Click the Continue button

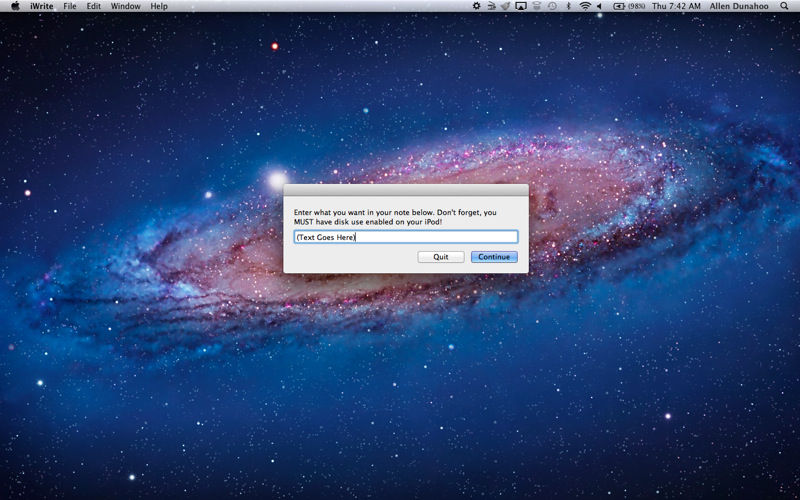point(494,257)
